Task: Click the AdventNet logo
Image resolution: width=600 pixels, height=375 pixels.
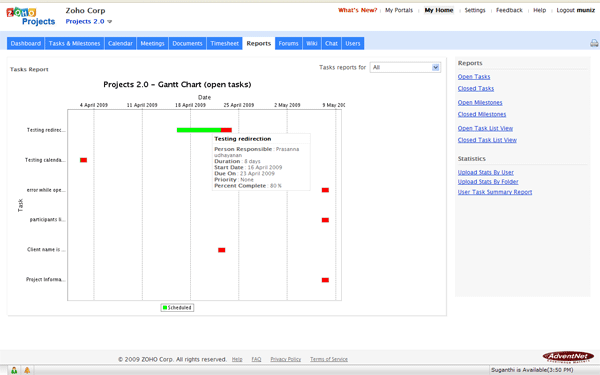Action: pos(568,357)
